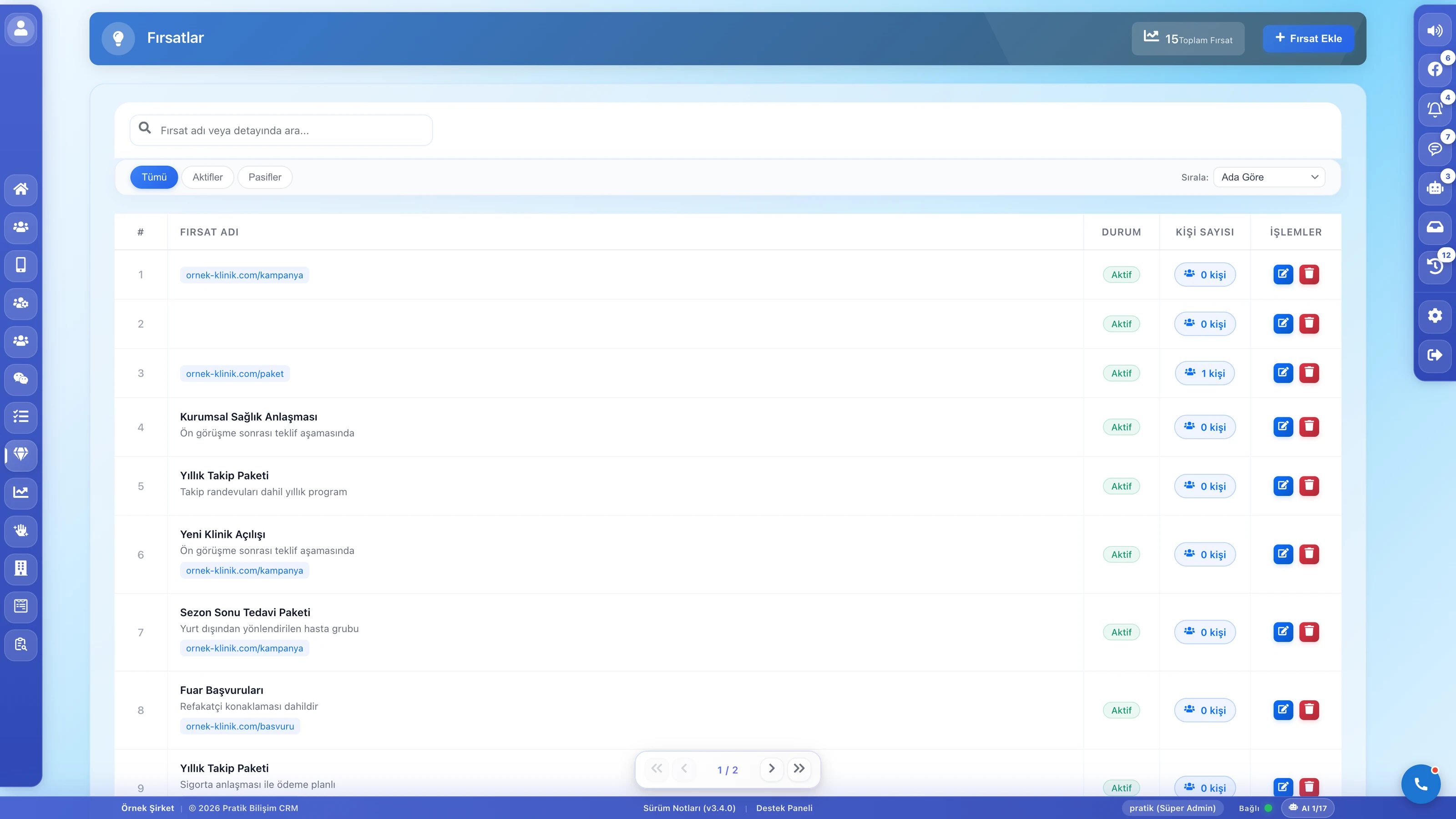The width and height of the screenshot is (1456, 819).
Task: Edit the Sezon Sonu Tedavi Paketi row
Action: click(x=1283, y=632)
